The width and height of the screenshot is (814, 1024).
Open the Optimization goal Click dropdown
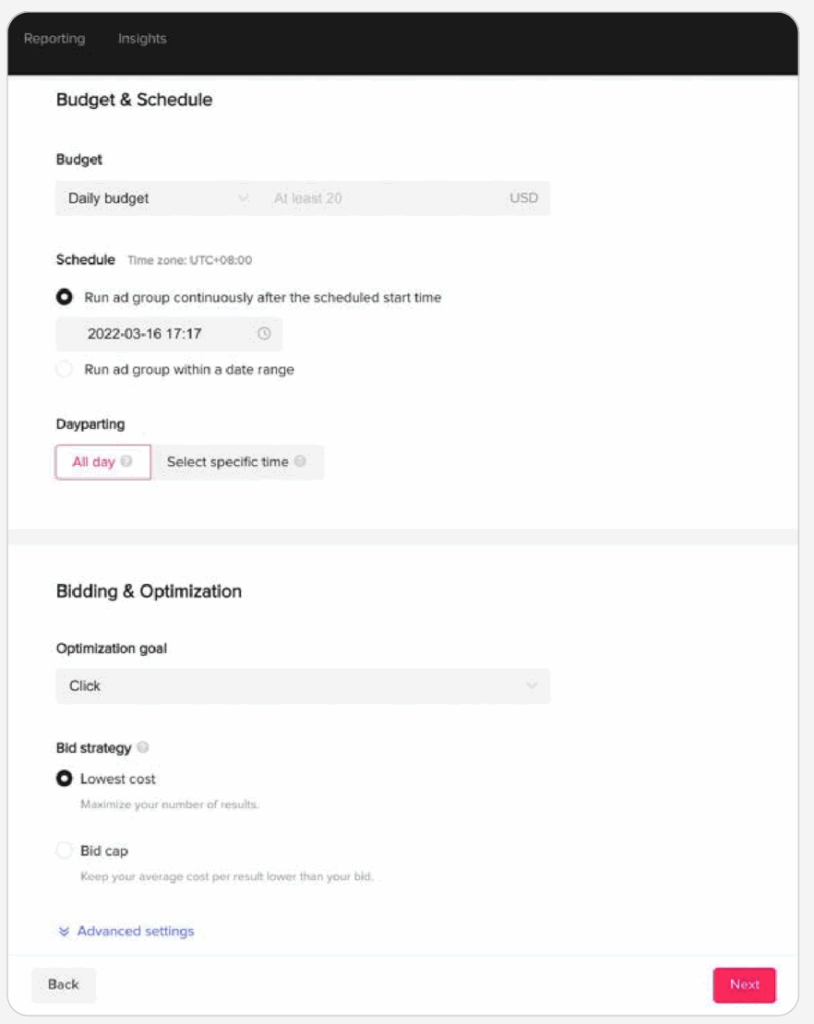302,686
